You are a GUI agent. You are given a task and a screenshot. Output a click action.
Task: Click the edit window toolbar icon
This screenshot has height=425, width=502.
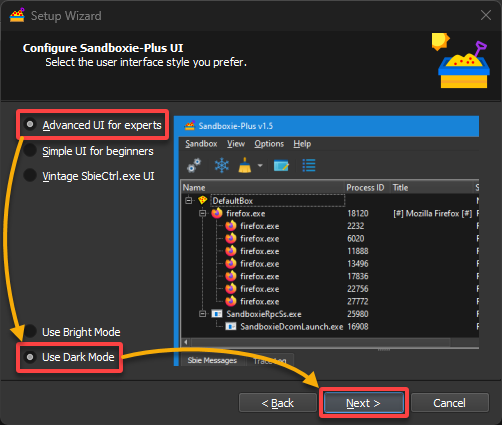point(281,165)
